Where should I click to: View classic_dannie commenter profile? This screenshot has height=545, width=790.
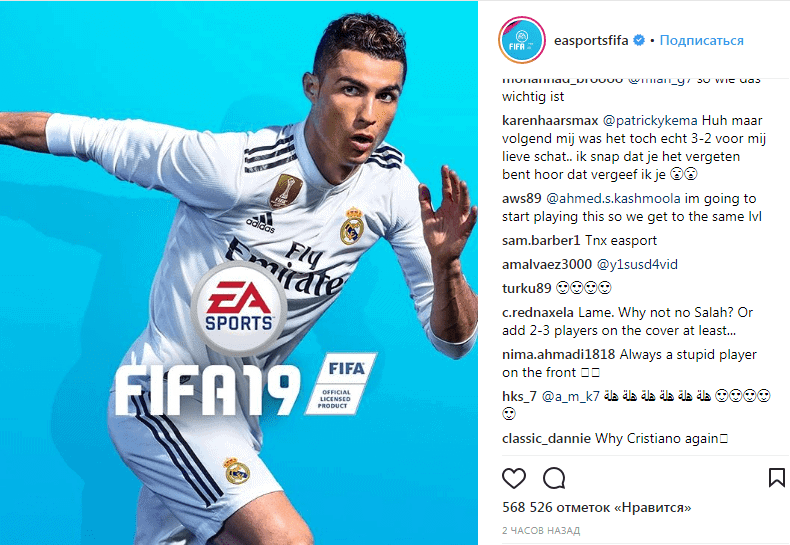(x=546, y=439)
